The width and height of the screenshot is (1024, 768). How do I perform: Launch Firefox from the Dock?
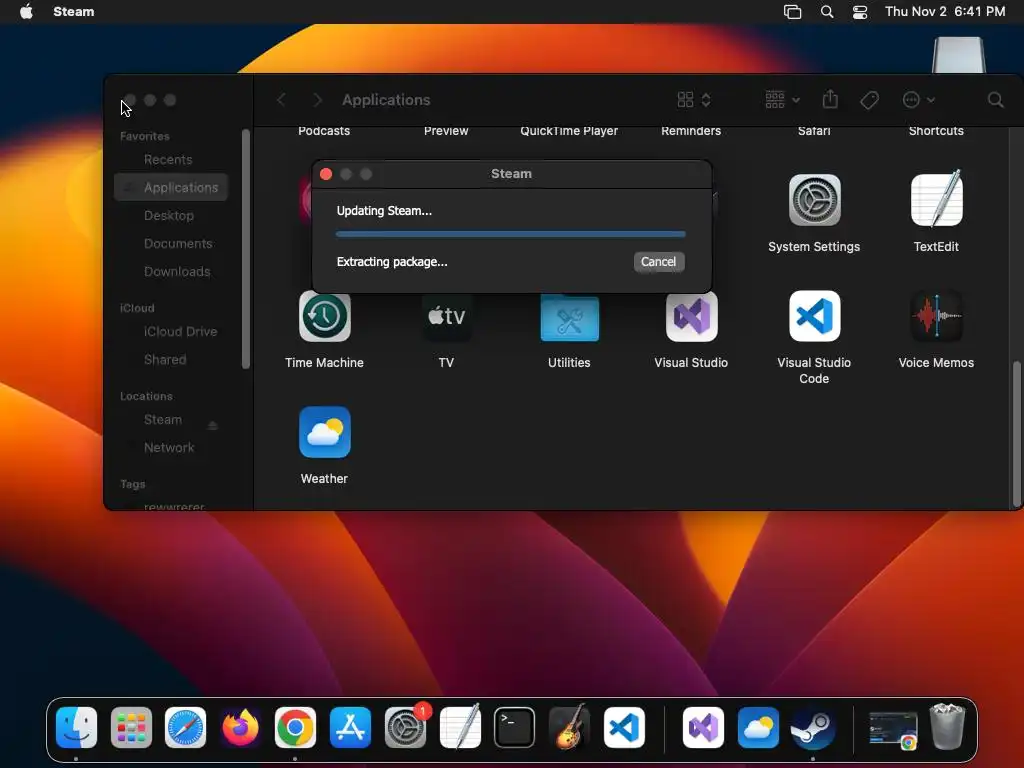(240, 728)
